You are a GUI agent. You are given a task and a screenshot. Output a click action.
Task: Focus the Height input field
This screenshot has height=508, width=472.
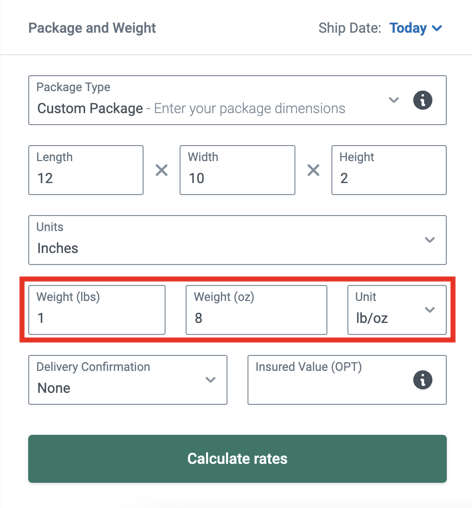coord(389,170)
